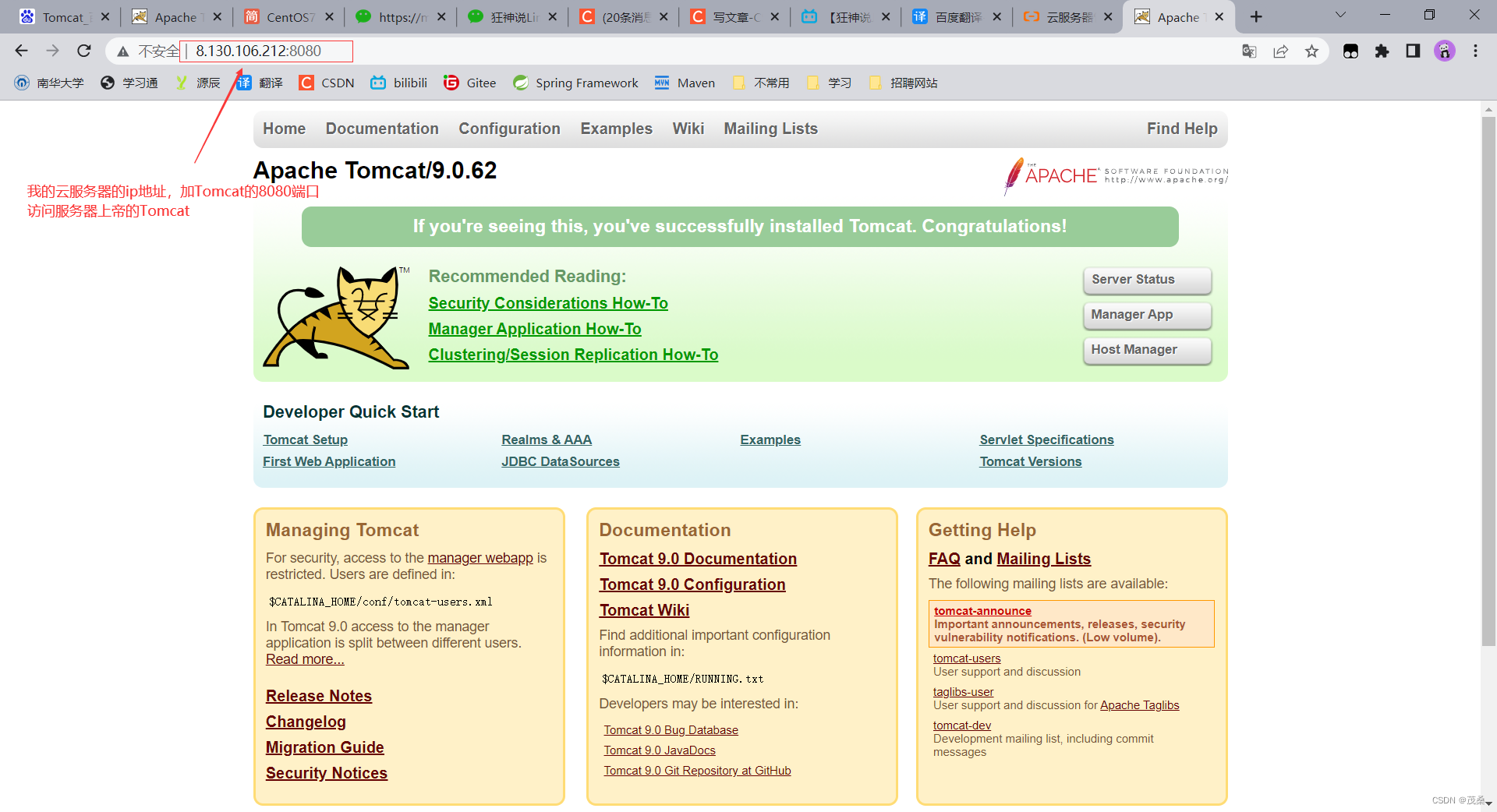Open the tomcat-announce mailing list link

(x=982, y=611)
